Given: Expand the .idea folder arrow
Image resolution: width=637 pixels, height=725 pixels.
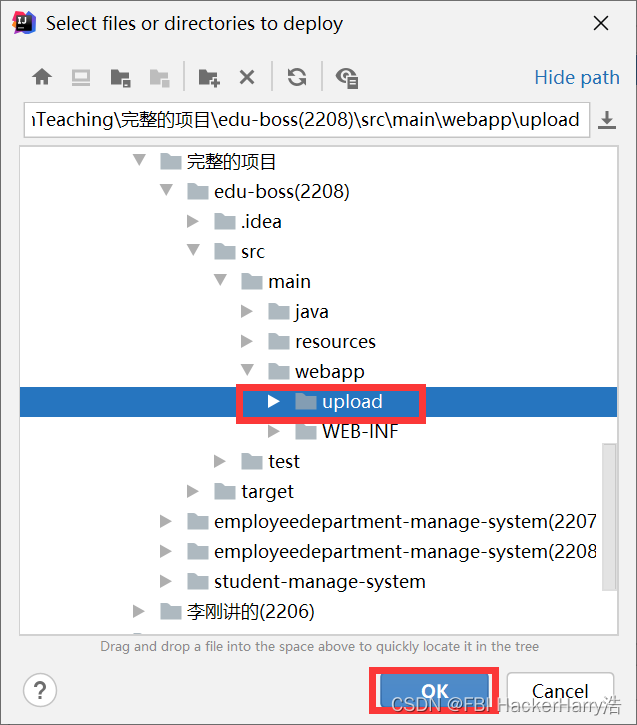Looking at the screenshot, I should point(193,221).
